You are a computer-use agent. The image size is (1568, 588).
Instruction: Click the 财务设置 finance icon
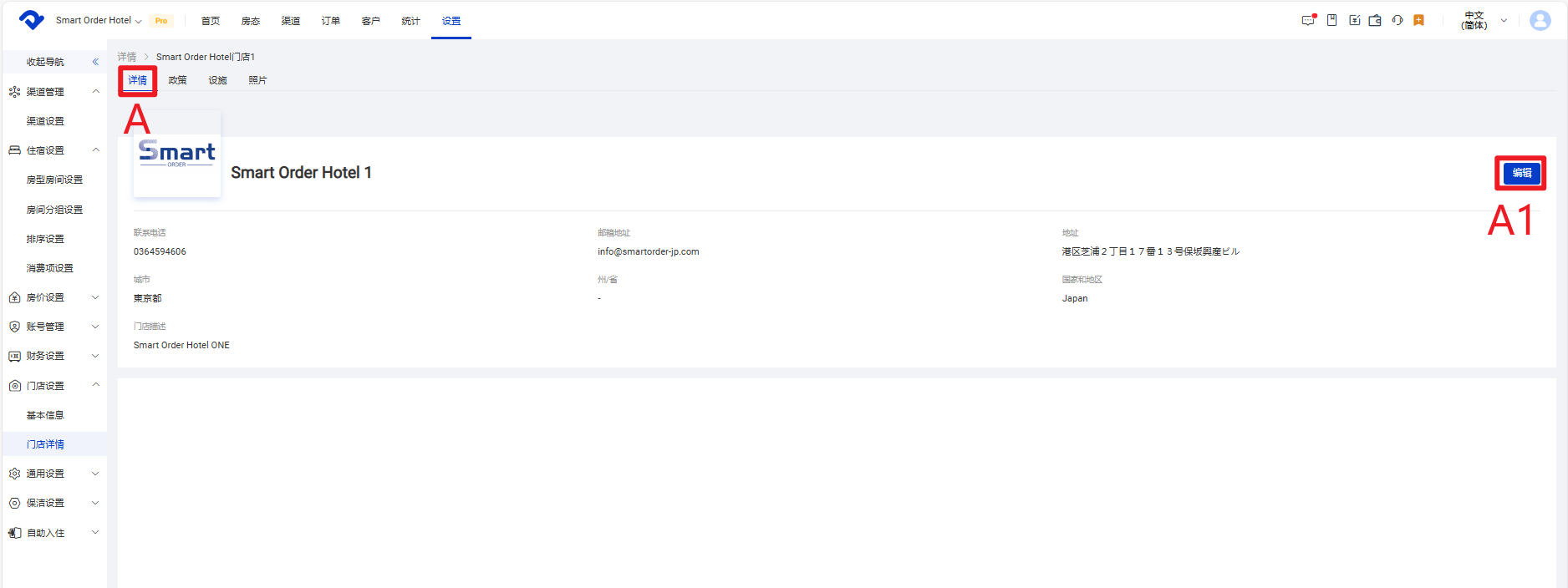coord(14,356)
